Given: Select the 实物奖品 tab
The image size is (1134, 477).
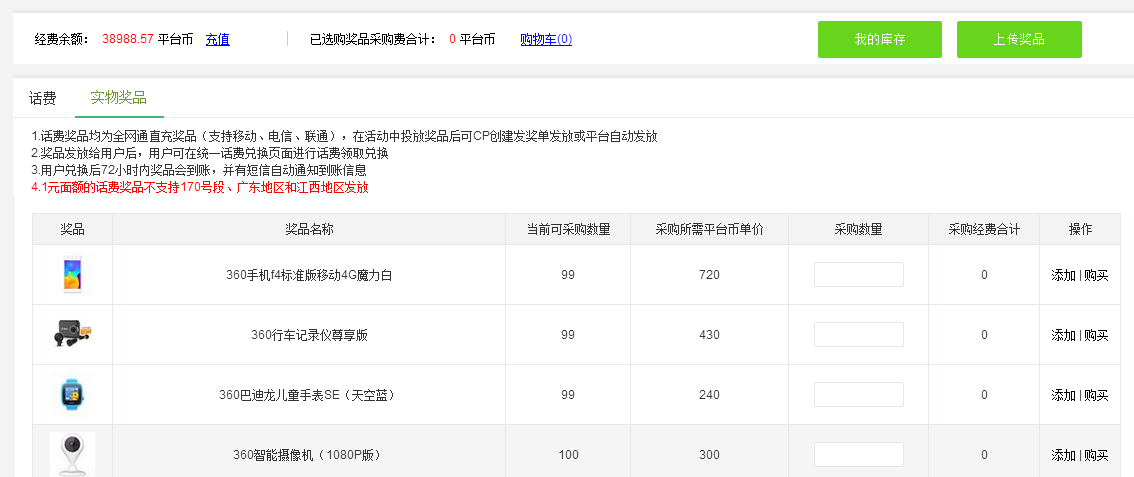Looking at the screenshot, I should 119,98.
